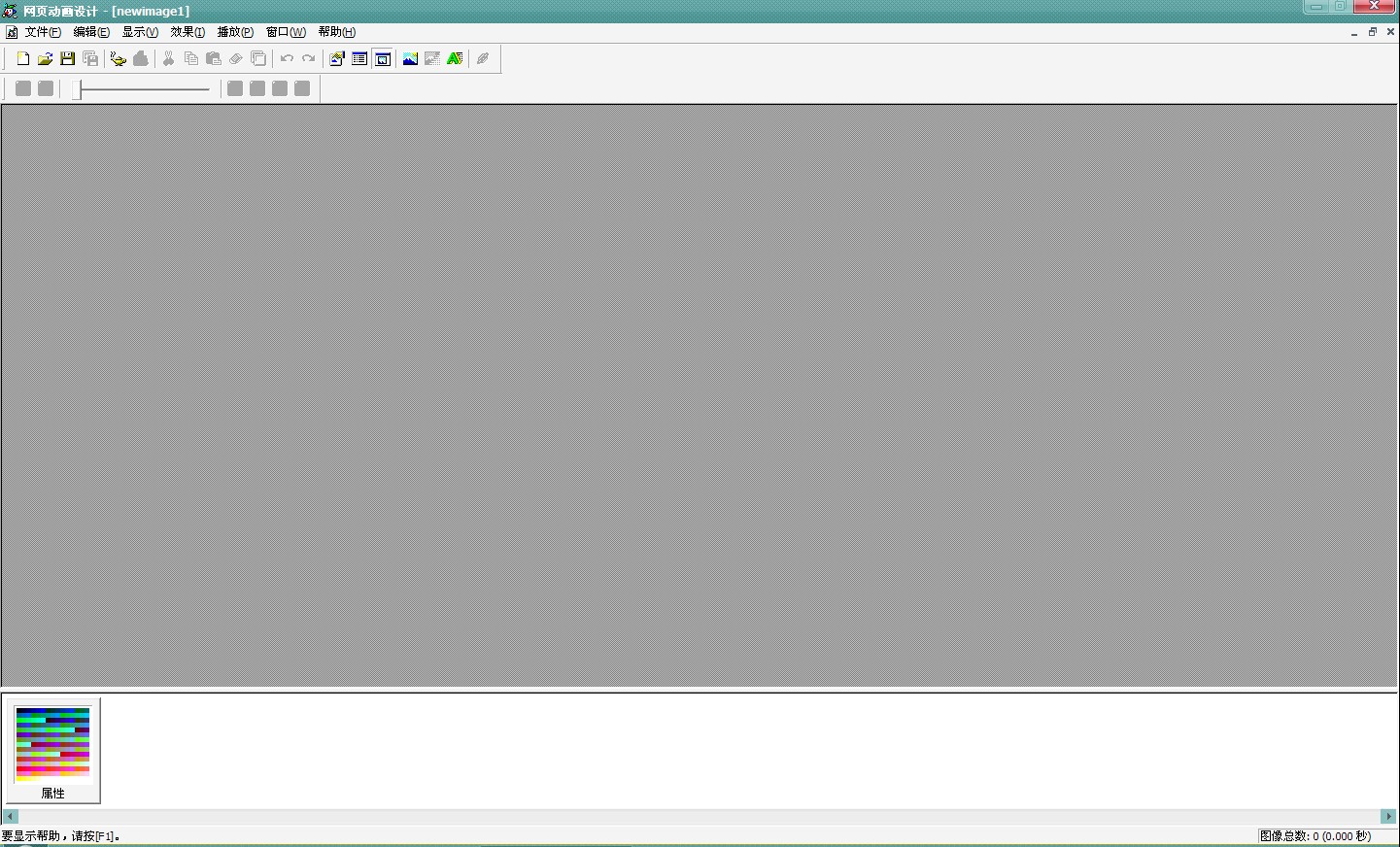Viewport: 1400px width, 847px height.
Task: Restore the newimage1 document window
Action: (x=1373, y=32)
